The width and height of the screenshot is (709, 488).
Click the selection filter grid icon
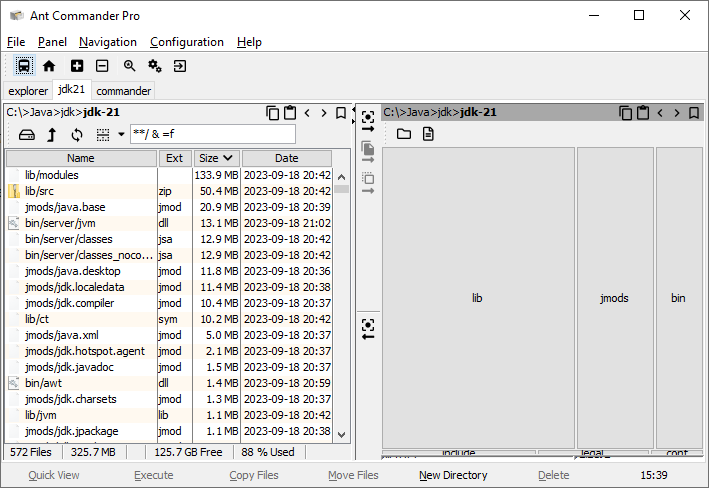(x=103, y=135)
